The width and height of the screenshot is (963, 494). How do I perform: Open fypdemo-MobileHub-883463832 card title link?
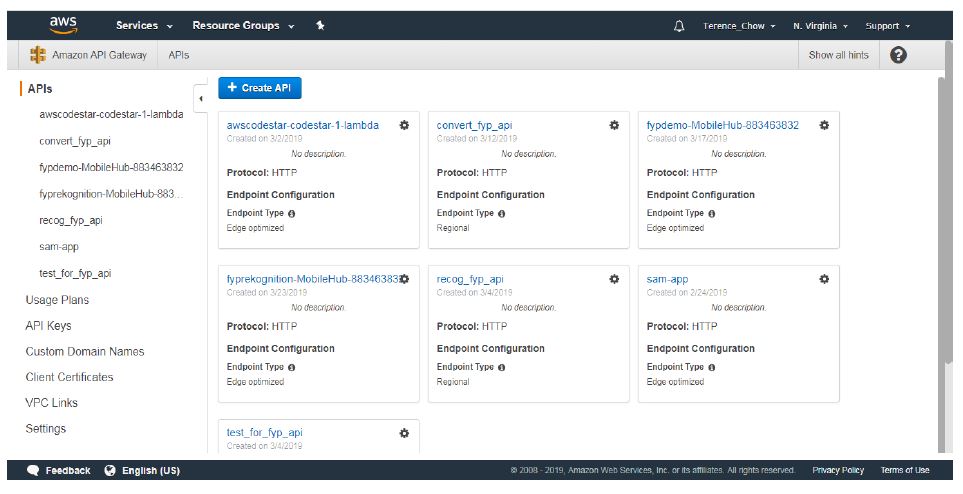(723, 125)
